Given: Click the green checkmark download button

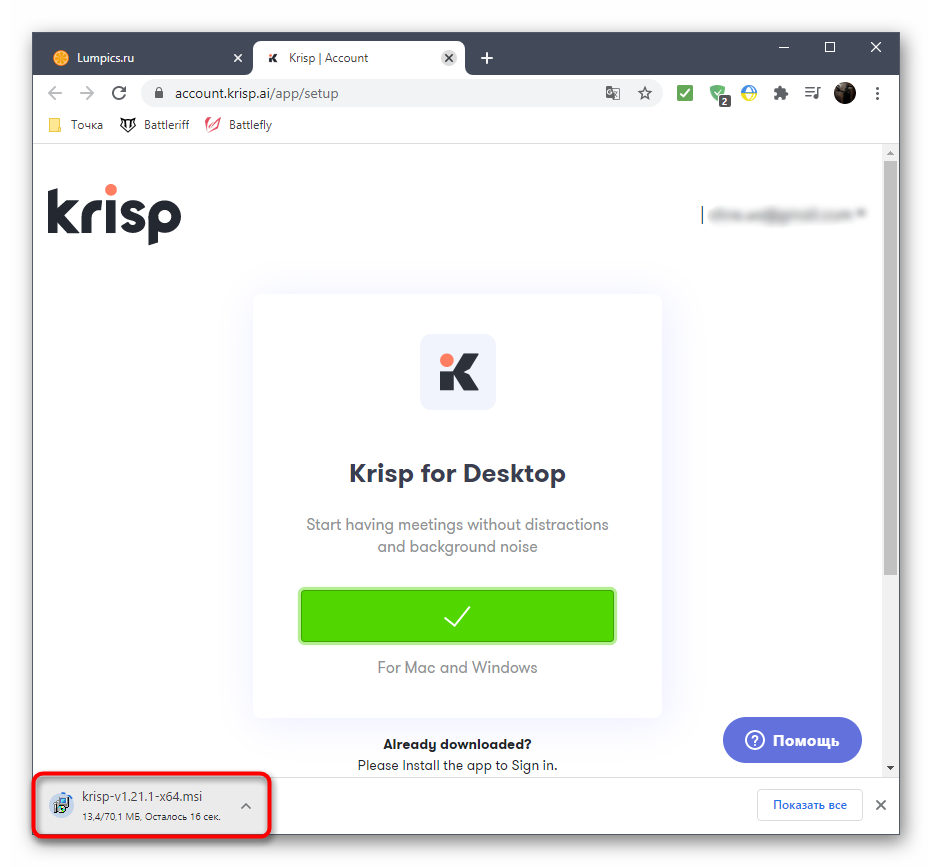Looking at the screenshot, I should point(457,616).
